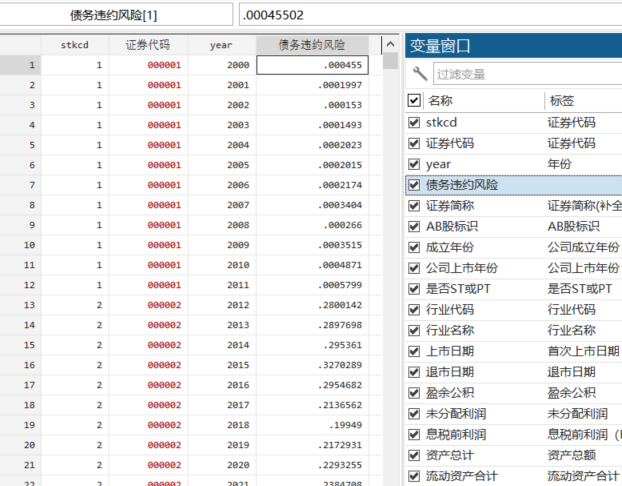Toggle checkbox for 盈余公积 variable
622x486 pixels.
click(414, 393)
